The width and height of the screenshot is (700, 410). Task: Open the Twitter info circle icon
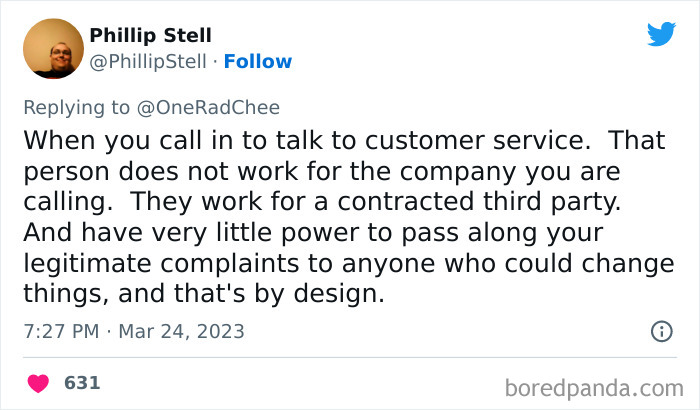coord(660,330)
